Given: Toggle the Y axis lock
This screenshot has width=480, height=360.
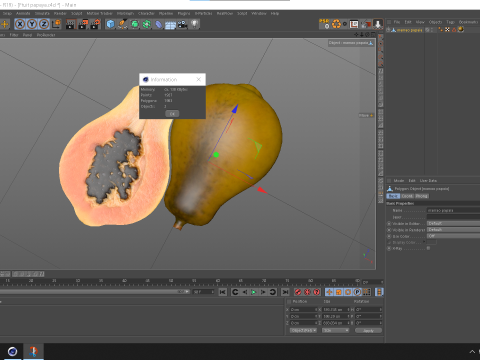Looking at the screenshot, I should (32, 24).
